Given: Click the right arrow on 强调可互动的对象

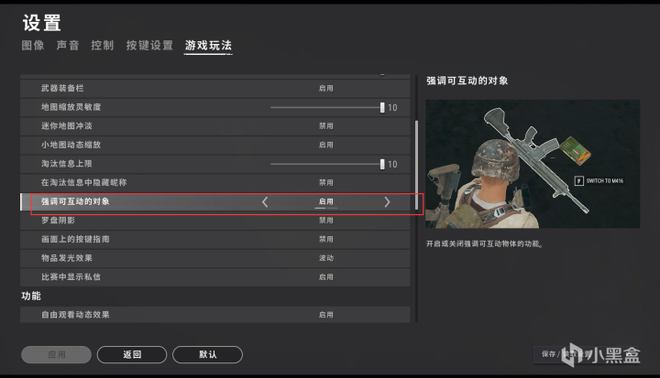Looking at the screenshot, I should 387,202.
